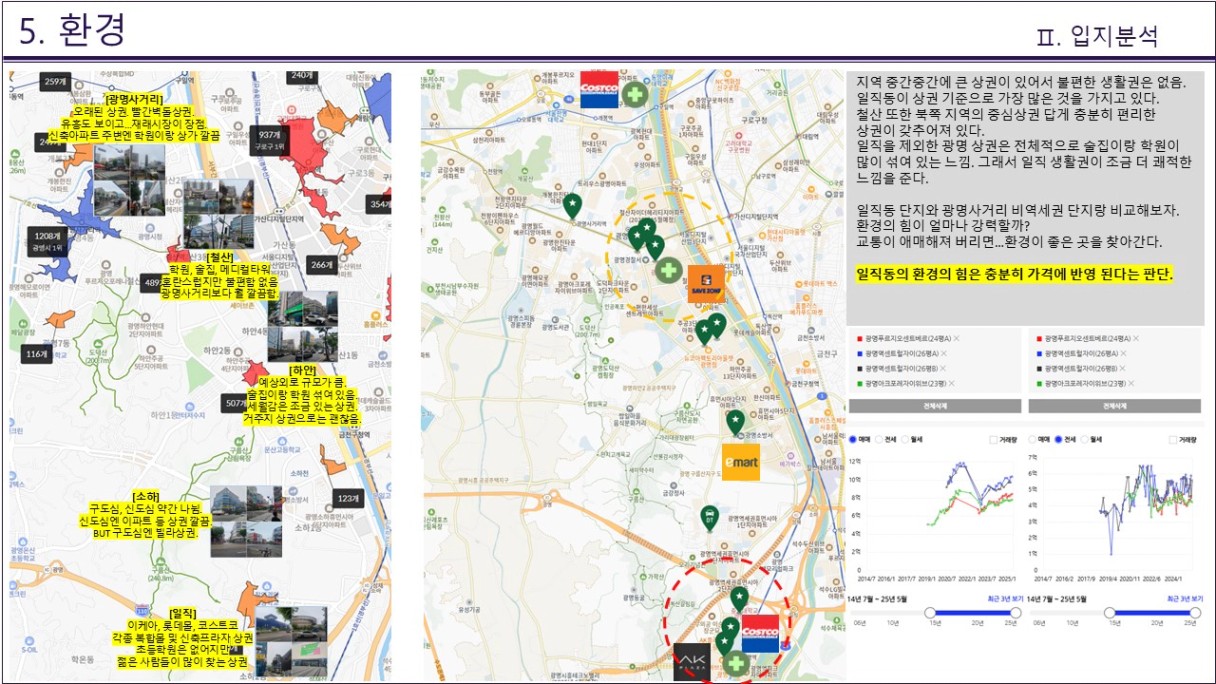
Task: Click the green plus marker beside the top Costco logo
Action: tap(635, 95)
